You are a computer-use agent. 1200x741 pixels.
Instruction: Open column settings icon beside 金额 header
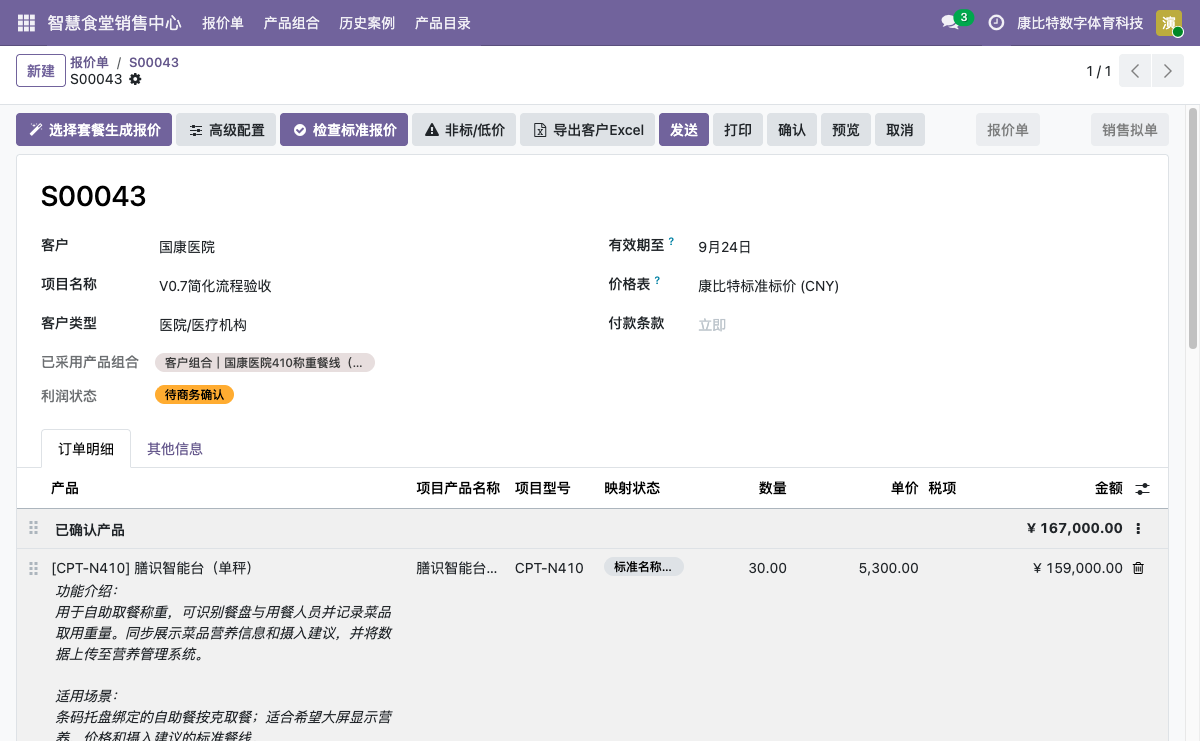(1143, 489)
